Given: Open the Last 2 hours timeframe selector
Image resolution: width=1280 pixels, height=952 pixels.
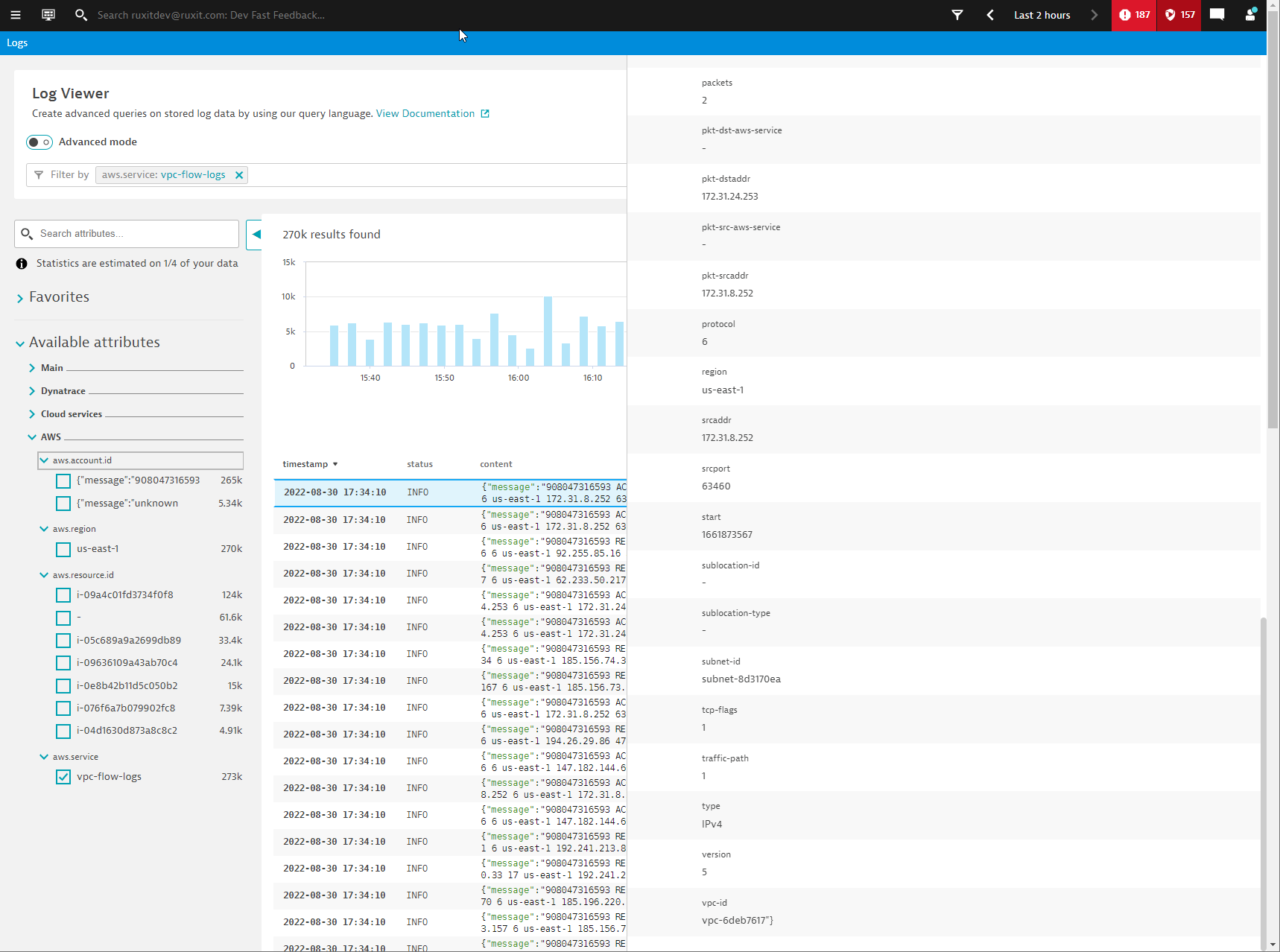Looking at the screenshot, I should (1042, 15).
